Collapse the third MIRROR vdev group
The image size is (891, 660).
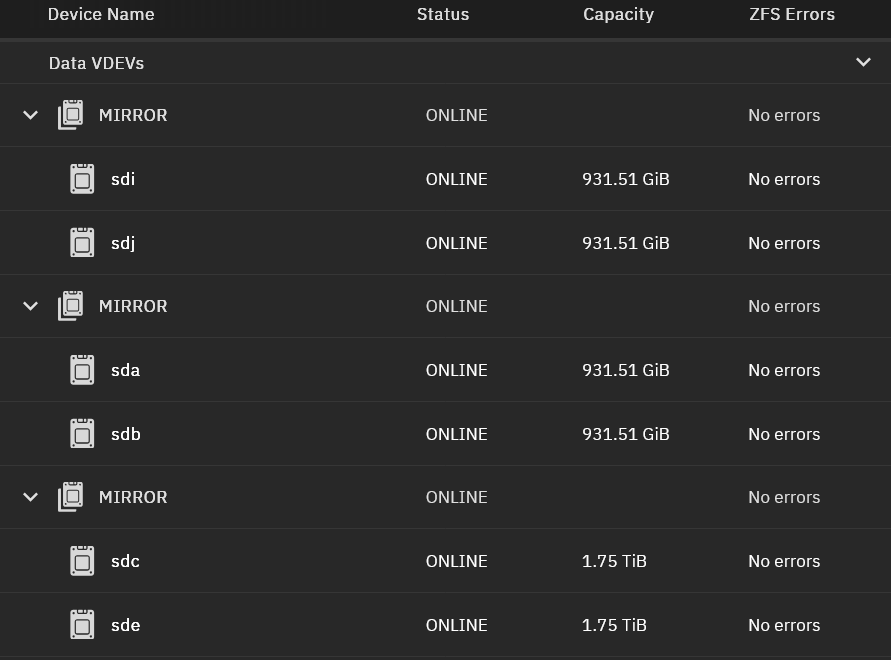click(x=30, y=497)
